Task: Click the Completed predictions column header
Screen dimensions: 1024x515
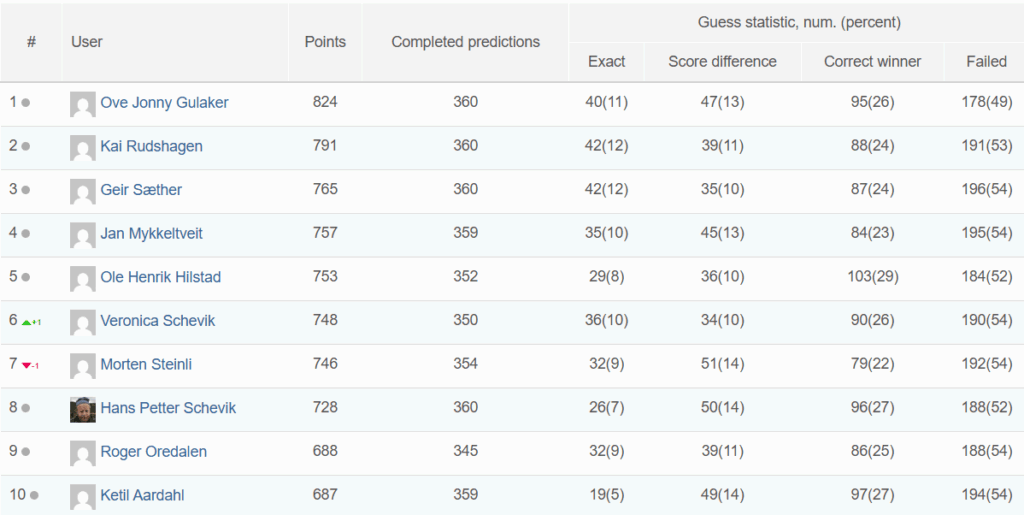Action: pyautogui.click(x=466, y=42)
